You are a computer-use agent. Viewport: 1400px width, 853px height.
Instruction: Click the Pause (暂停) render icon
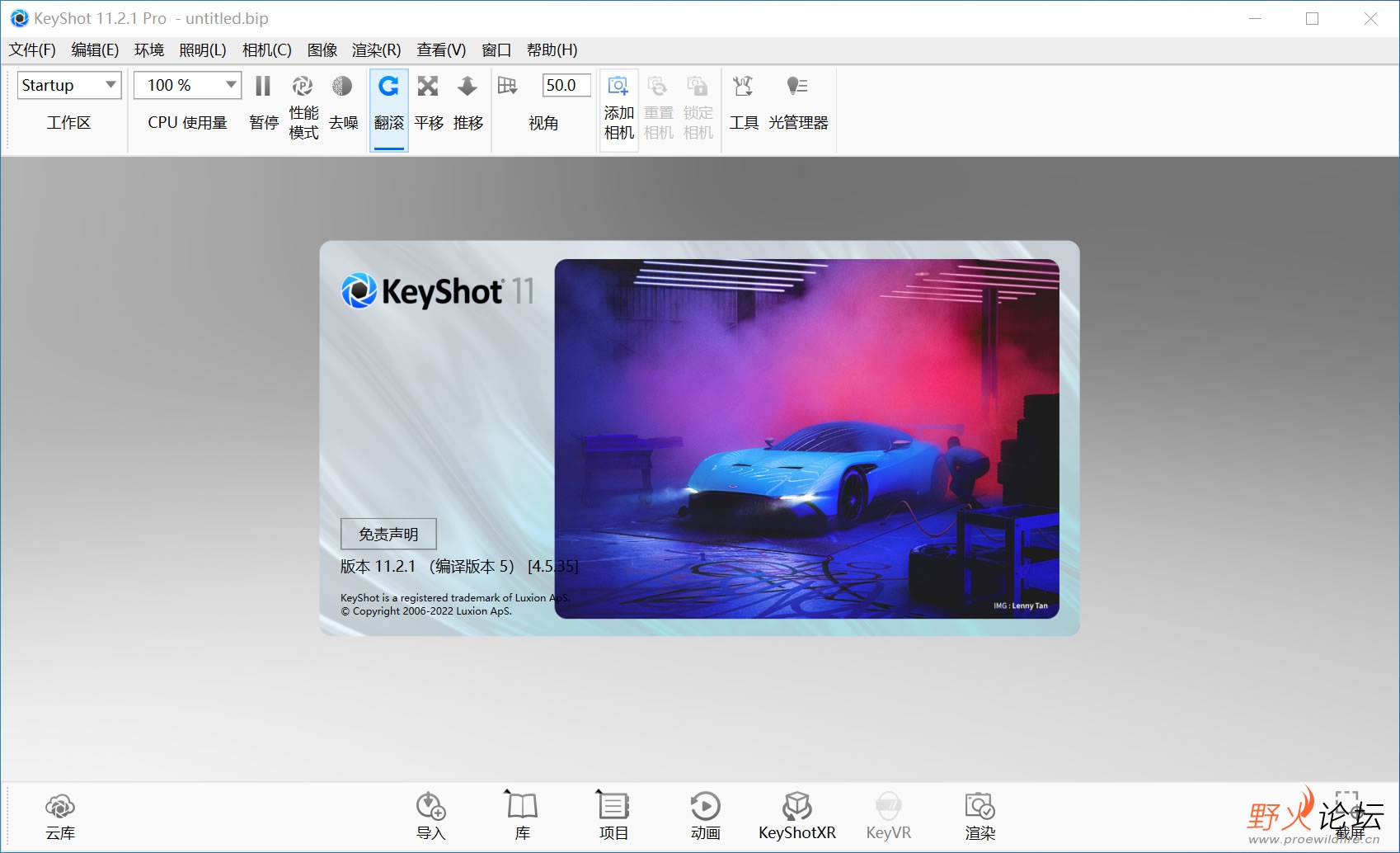click(x=263, y=86)
